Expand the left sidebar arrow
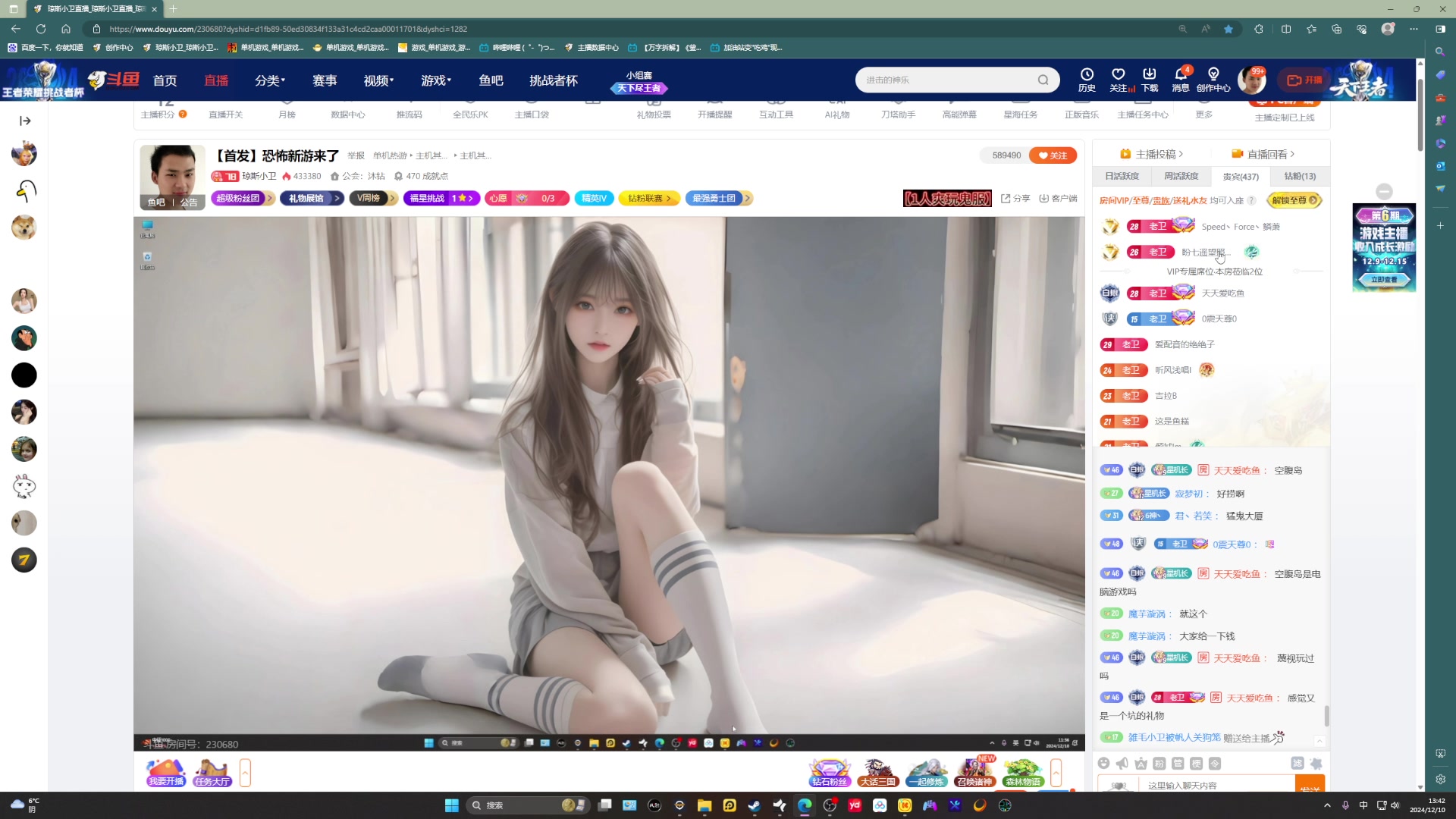 24,121
